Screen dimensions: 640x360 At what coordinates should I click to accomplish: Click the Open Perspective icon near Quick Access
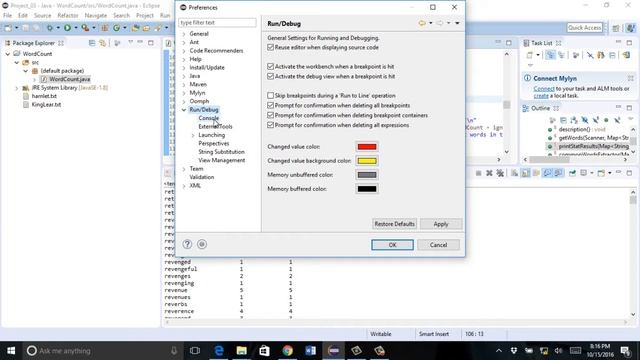click(616, 28)
